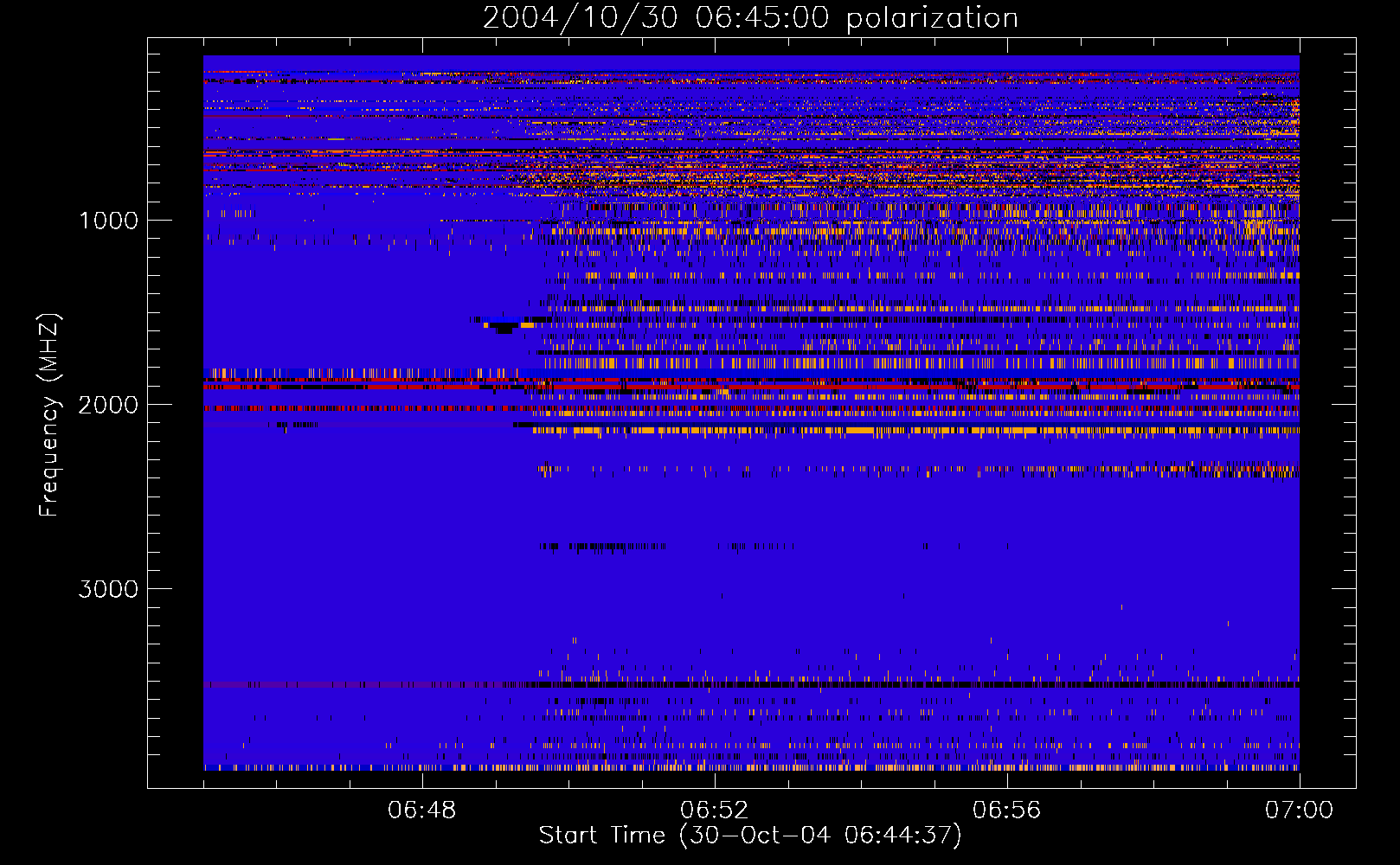The height and width of the screenshot is (865, 1400).
Task: Click the 07:00 time tick label
Action: [1300, 811]
